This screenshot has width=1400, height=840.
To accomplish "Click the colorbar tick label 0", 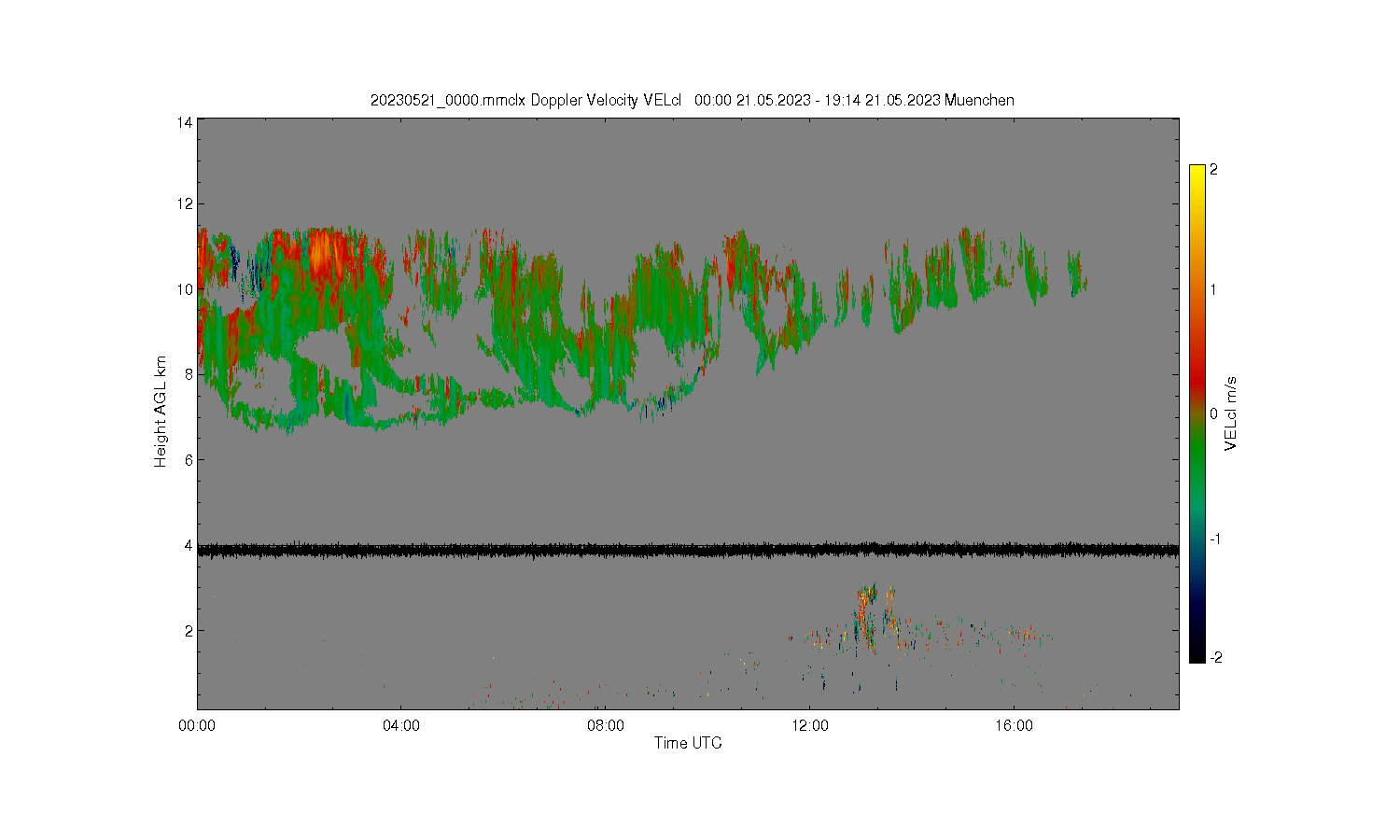I will [1213, 413].
